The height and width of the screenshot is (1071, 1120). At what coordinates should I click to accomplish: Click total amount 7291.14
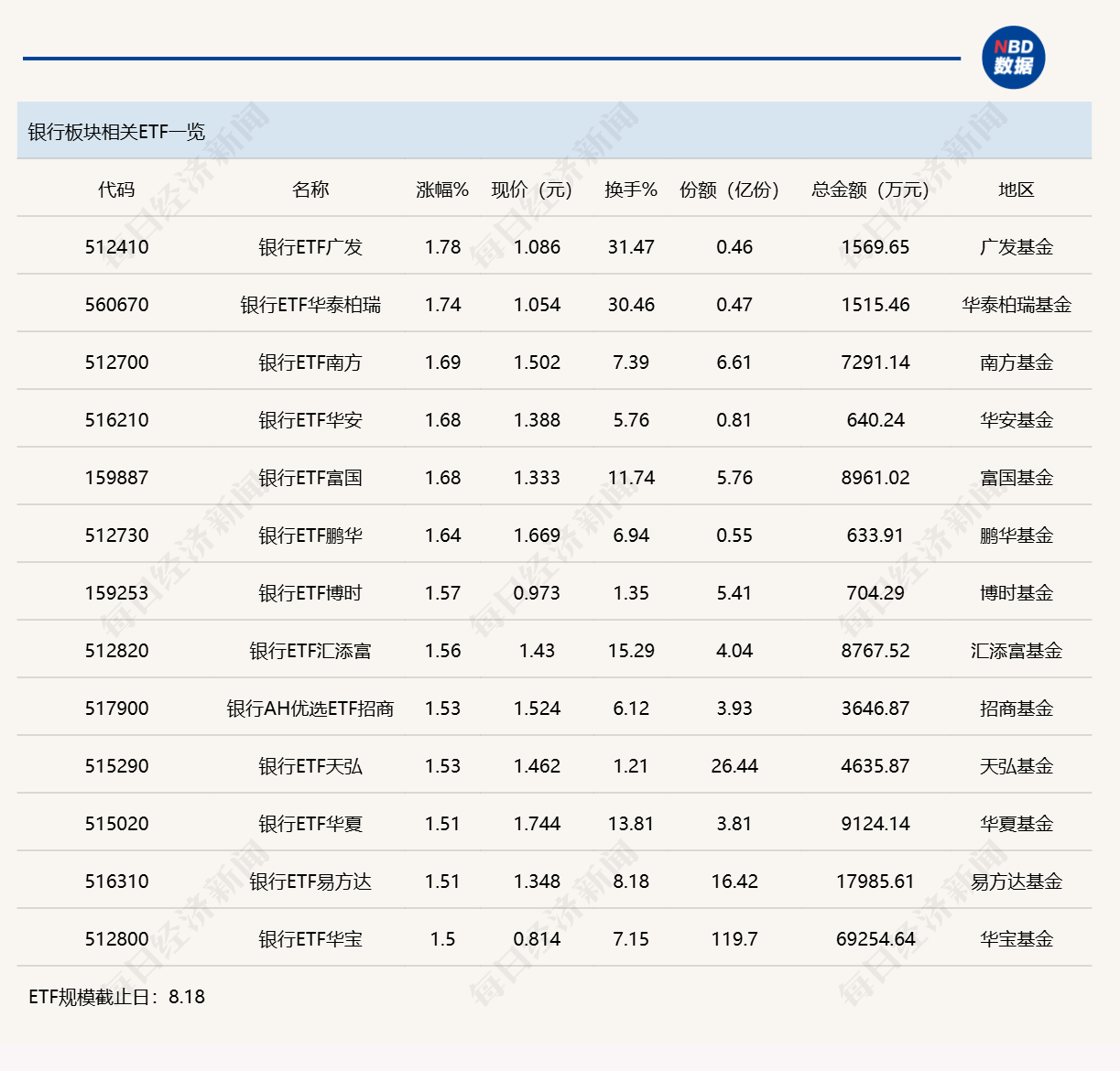[875, 362]
